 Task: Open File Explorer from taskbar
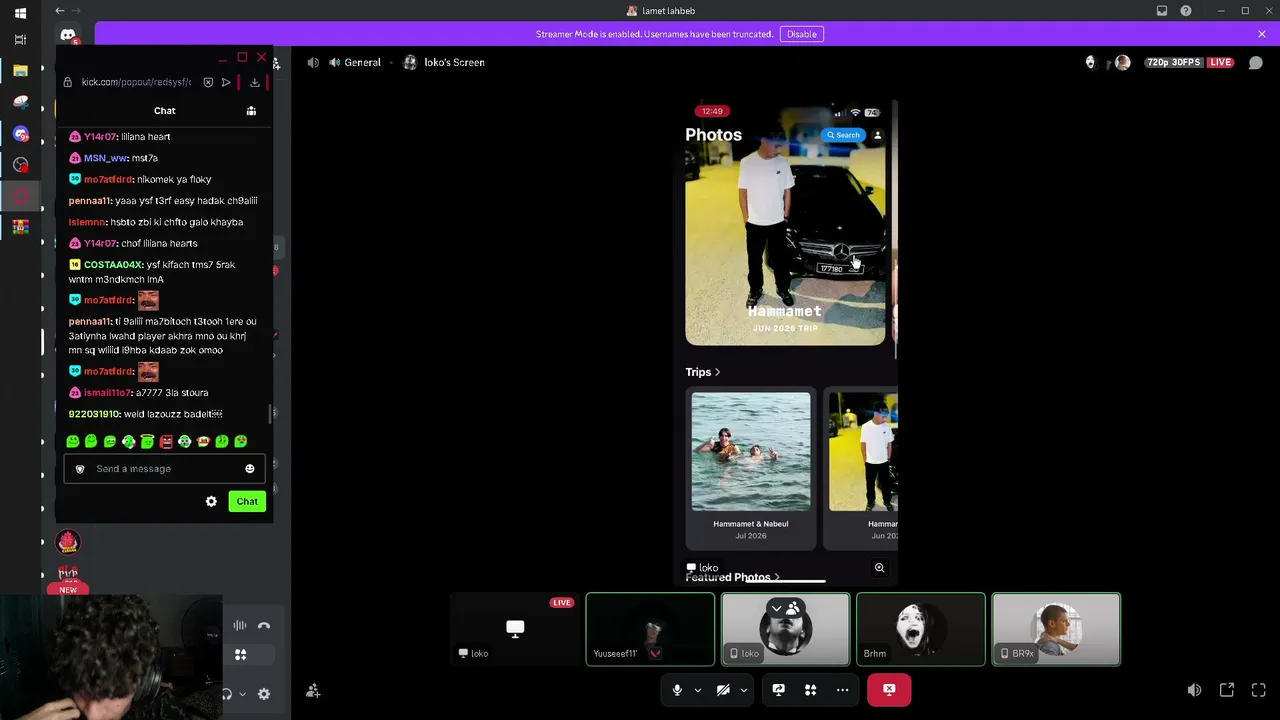[x=20, y=71]
